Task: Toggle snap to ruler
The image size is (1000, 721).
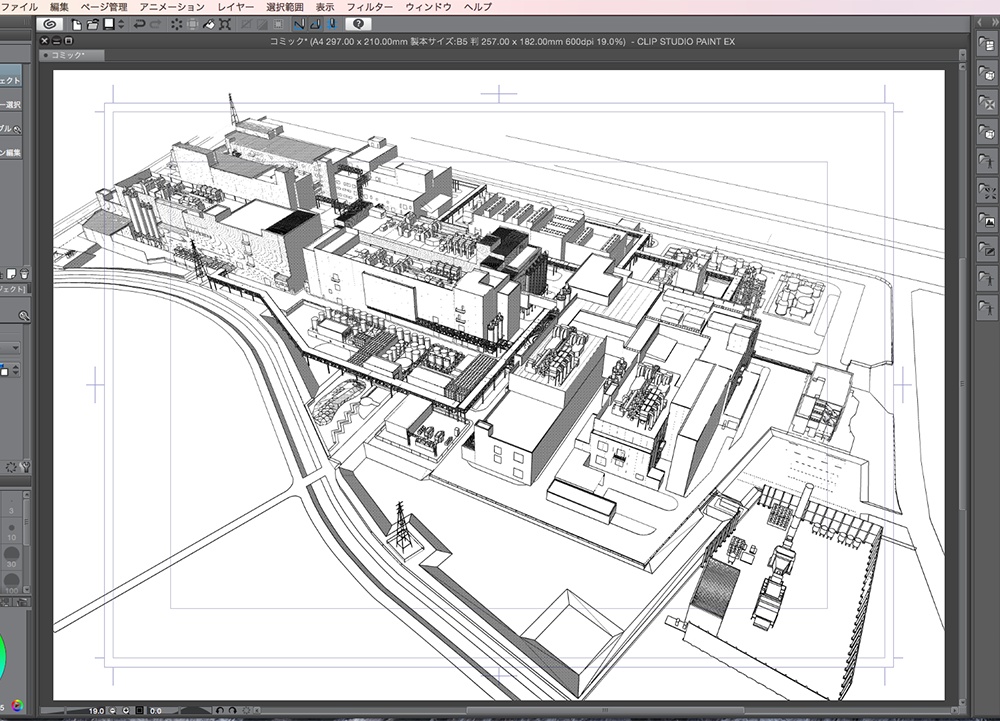Action: tap(298, 23)
